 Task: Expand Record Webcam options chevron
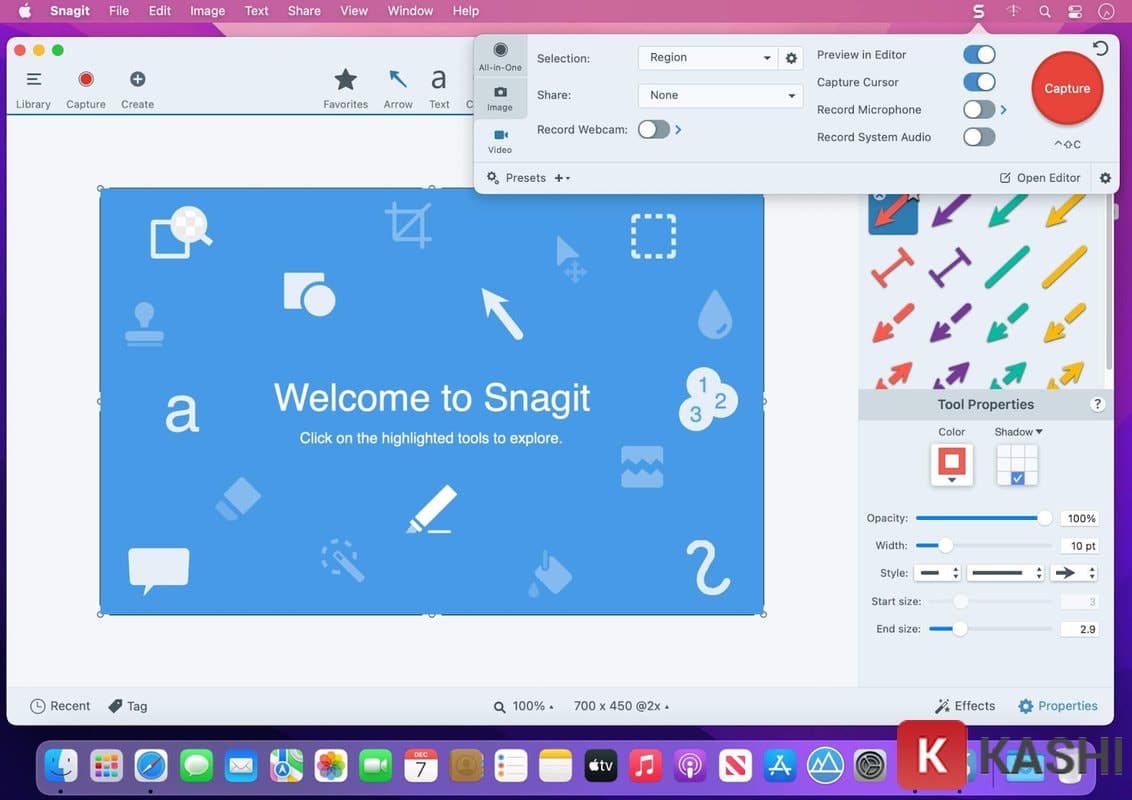pyautogui.click(x=678, y=129)
